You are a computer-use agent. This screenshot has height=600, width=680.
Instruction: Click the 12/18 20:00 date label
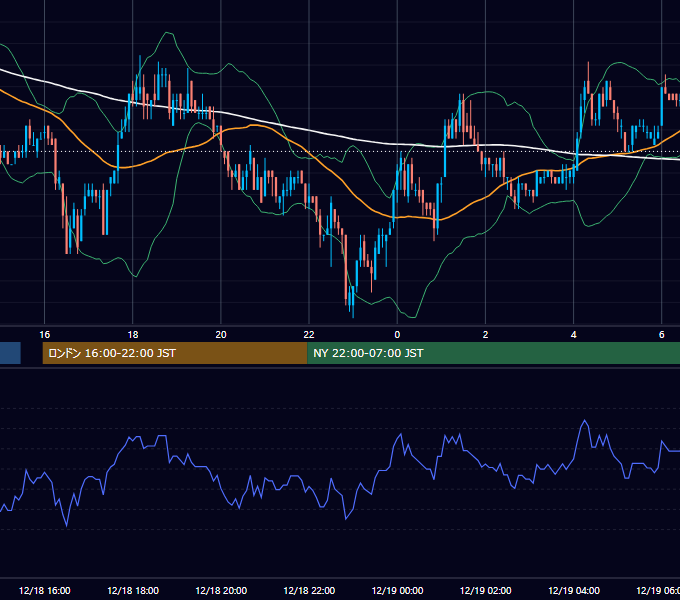click(x=221, y=590)
